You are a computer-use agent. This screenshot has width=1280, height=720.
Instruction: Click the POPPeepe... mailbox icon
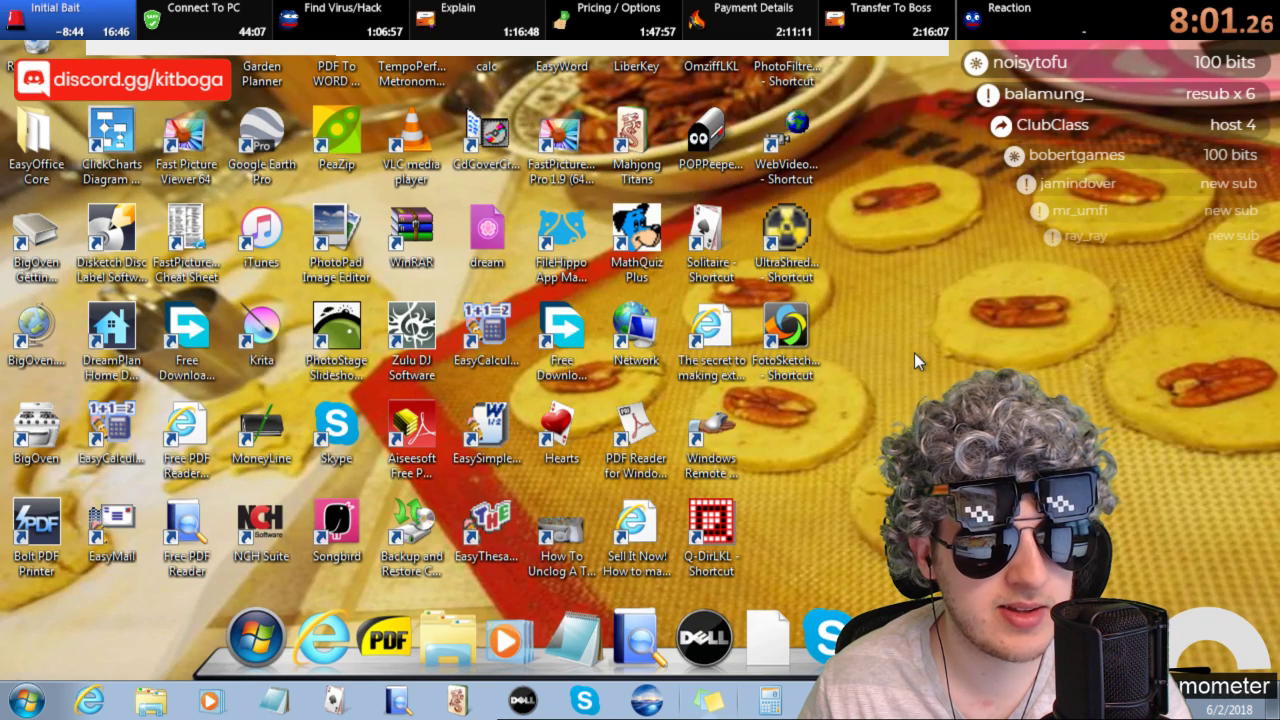(x=711, y=131)
